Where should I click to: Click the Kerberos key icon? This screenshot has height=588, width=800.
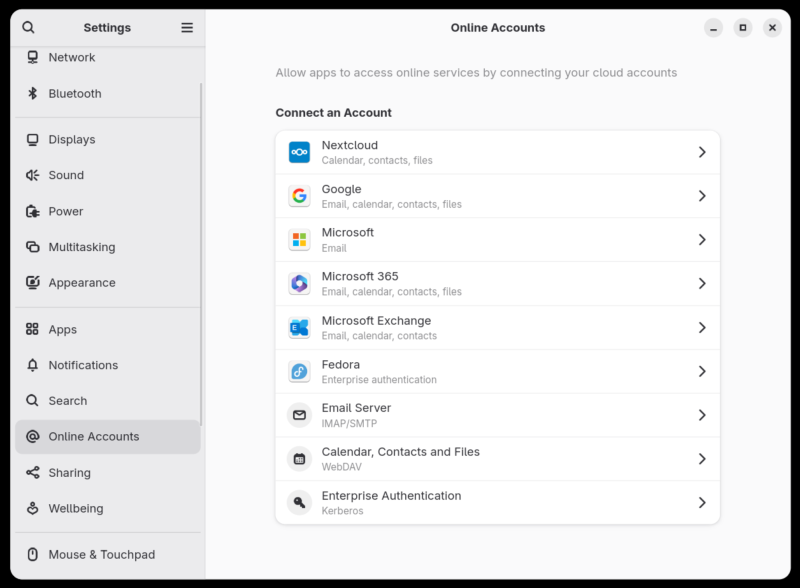(x=299, y=503)
